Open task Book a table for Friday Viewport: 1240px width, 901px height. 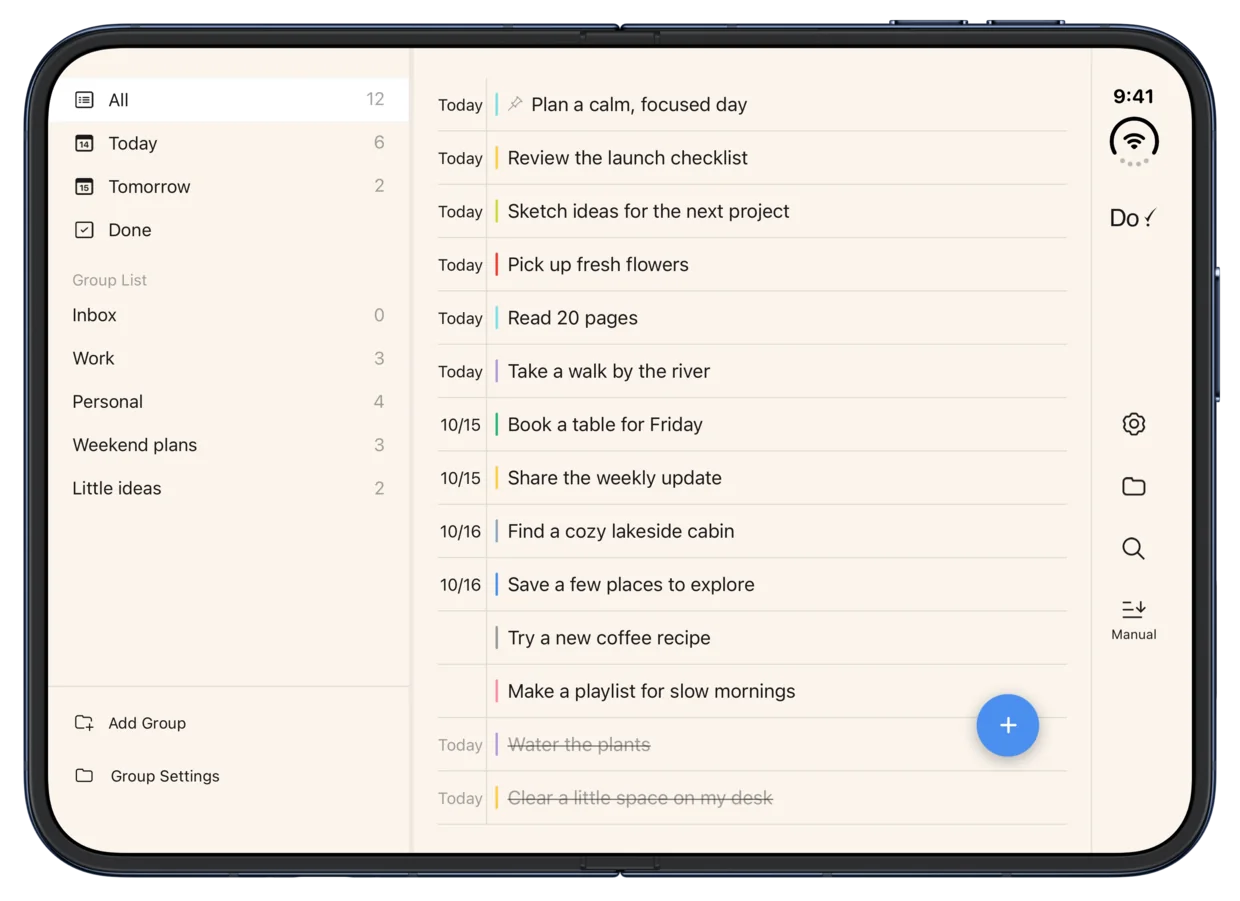[752, 424]
